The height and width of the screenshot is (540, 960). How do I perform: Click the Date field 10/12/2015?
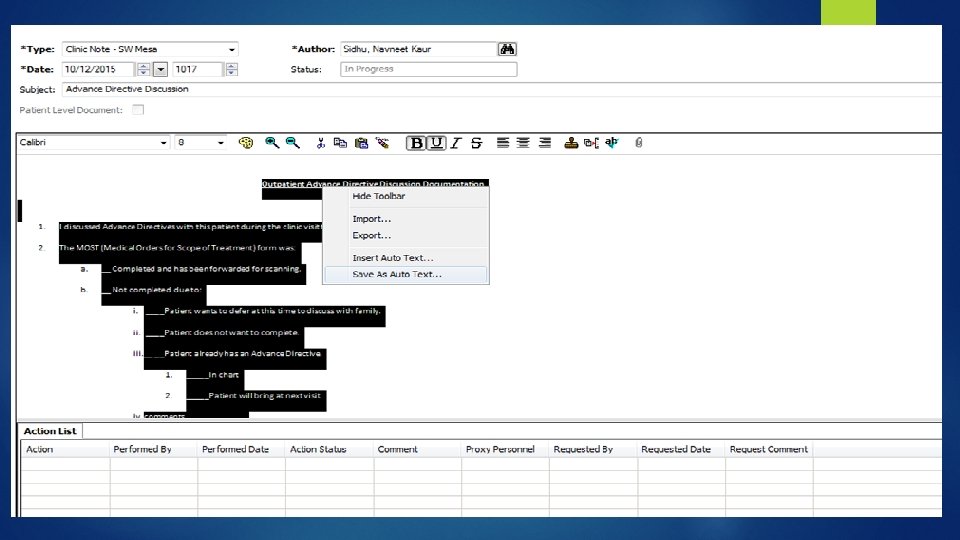point(99,69)
